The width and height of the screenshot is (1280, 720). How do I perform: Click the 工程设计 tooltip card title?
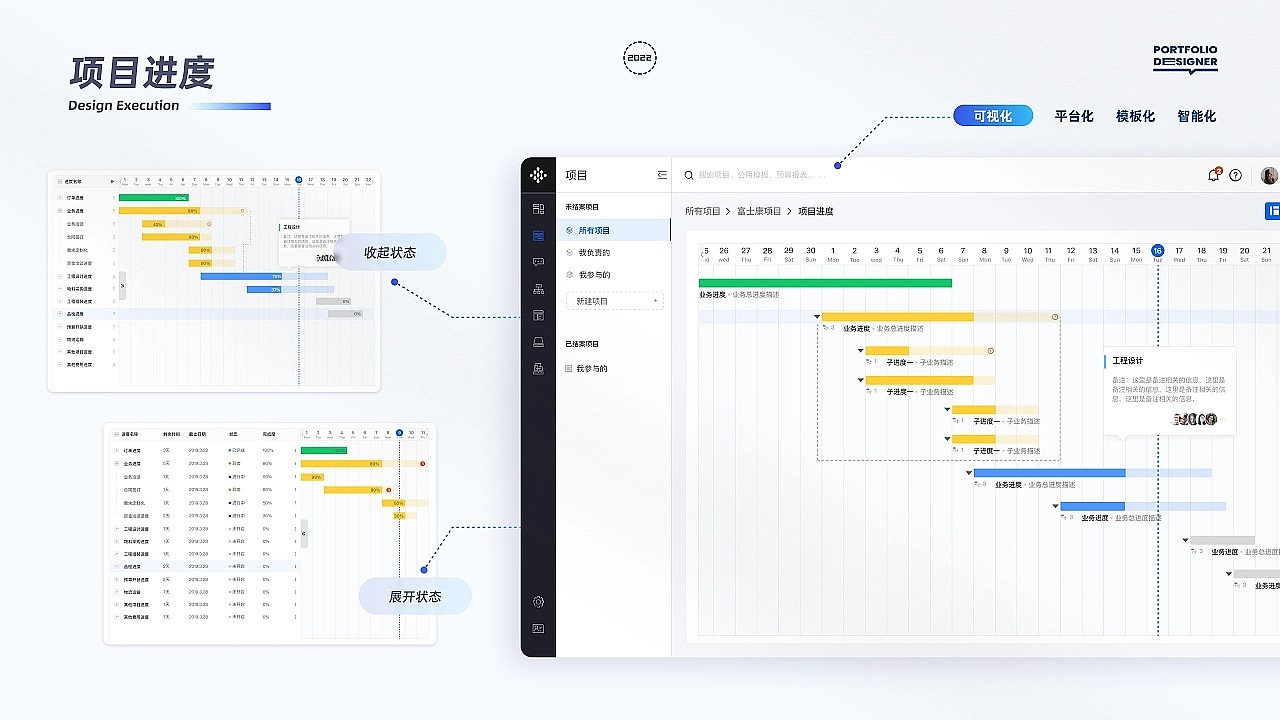[1128, 361]
